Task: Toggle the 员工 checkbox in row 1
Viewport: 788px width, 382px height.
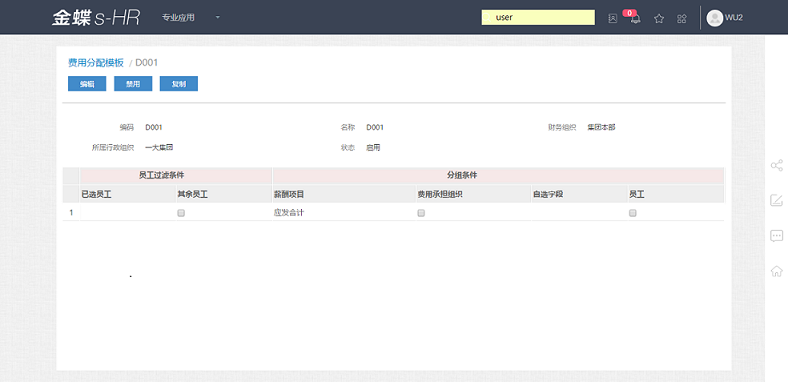Action: tap(633, 213)
